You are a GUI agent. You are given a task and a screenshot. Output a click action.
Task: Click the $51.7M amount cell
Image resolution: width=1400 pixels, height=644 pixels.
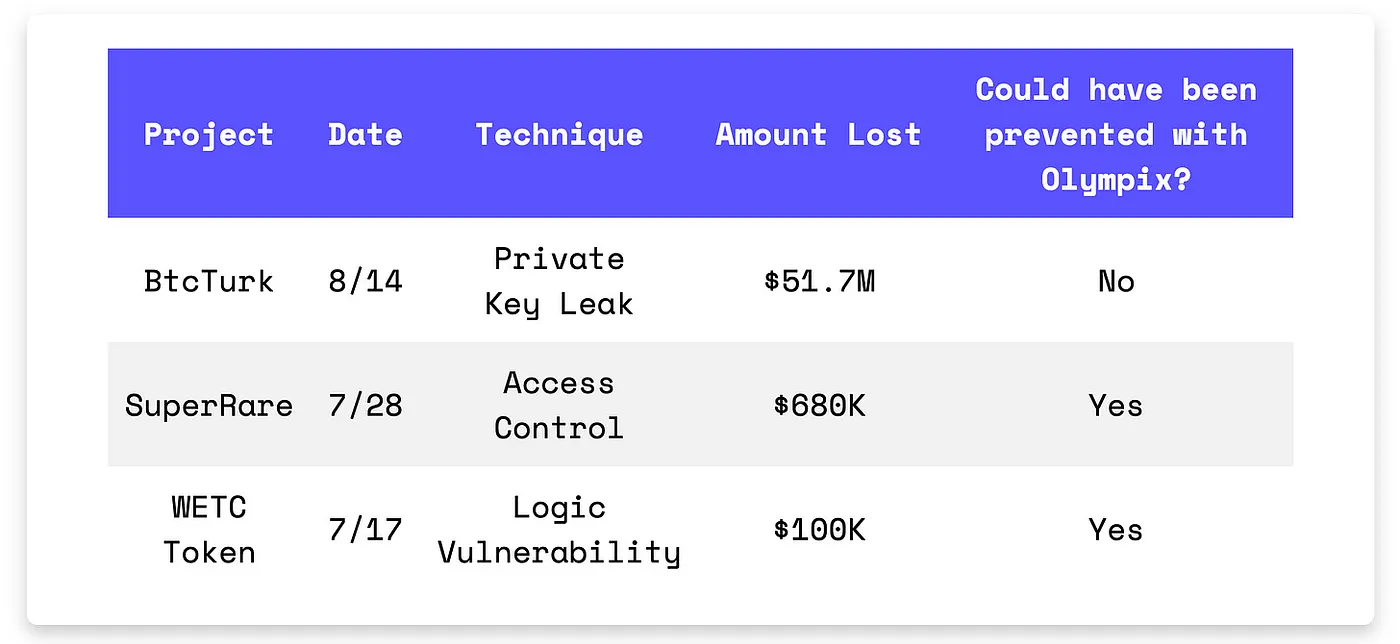click(x=818, y=281)
